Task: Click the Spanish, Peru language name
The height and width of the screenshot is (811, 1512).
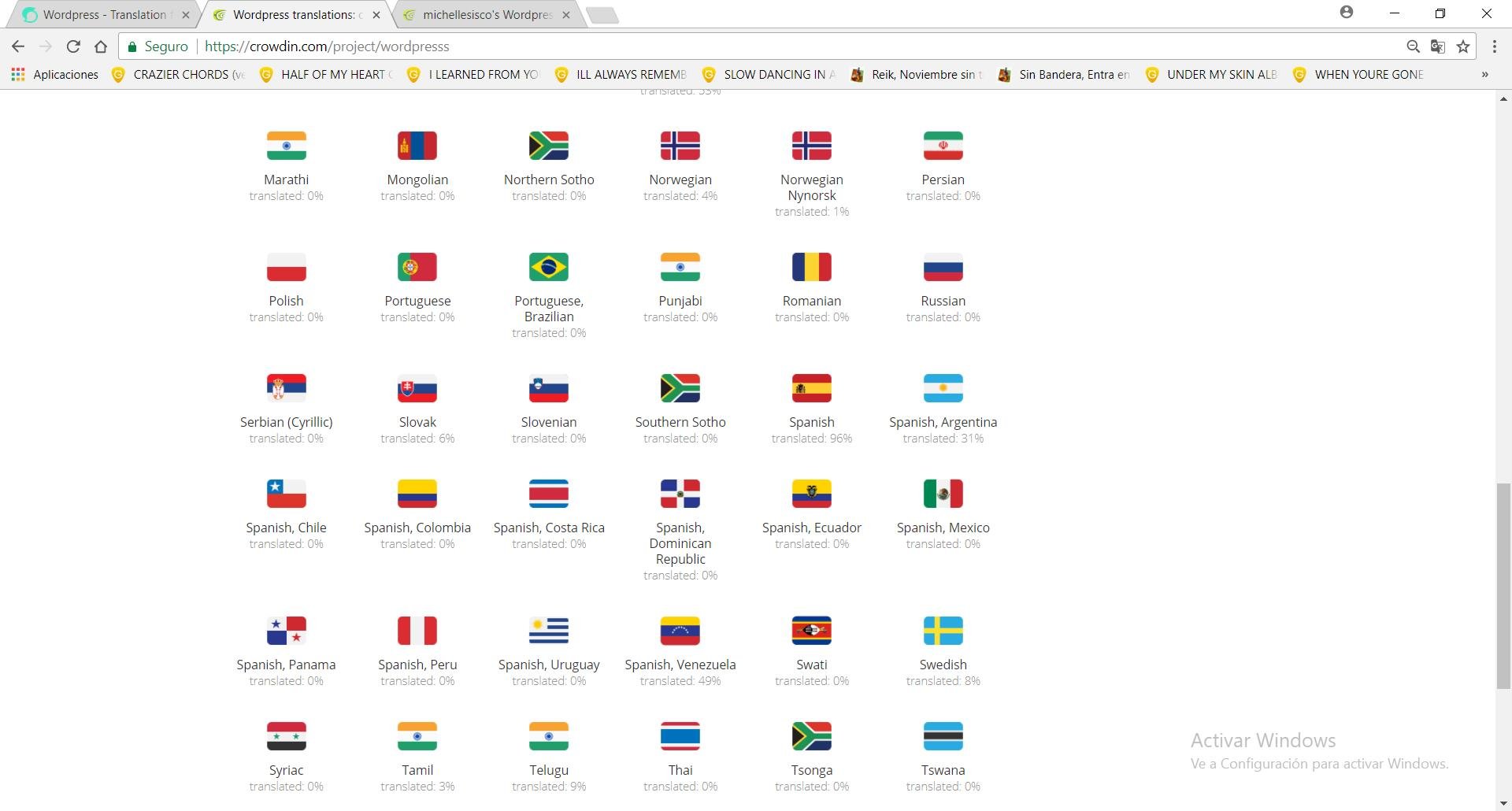Action: tap(417, 665)
